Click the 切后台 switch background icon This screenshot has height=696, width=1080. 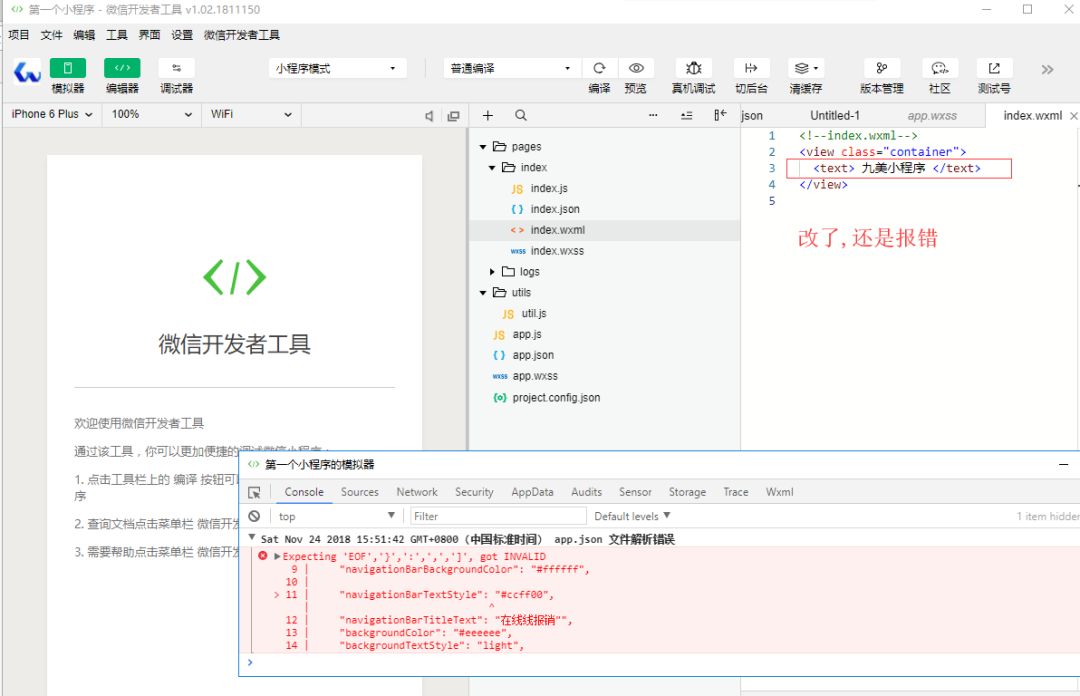tap(751, 68)
